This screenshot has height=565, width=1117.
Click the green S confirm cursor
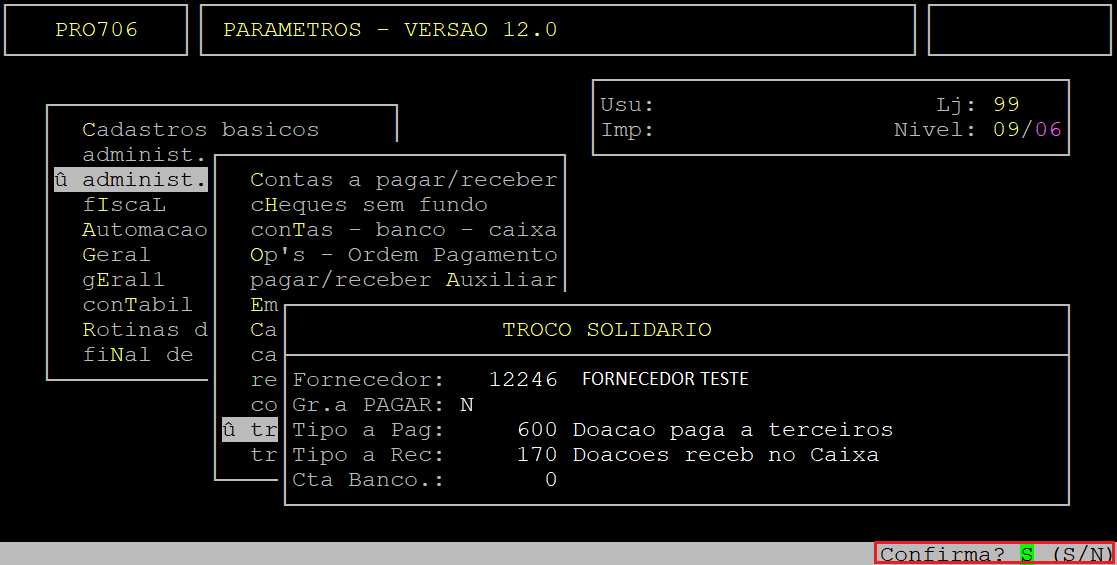(1026, 554)
